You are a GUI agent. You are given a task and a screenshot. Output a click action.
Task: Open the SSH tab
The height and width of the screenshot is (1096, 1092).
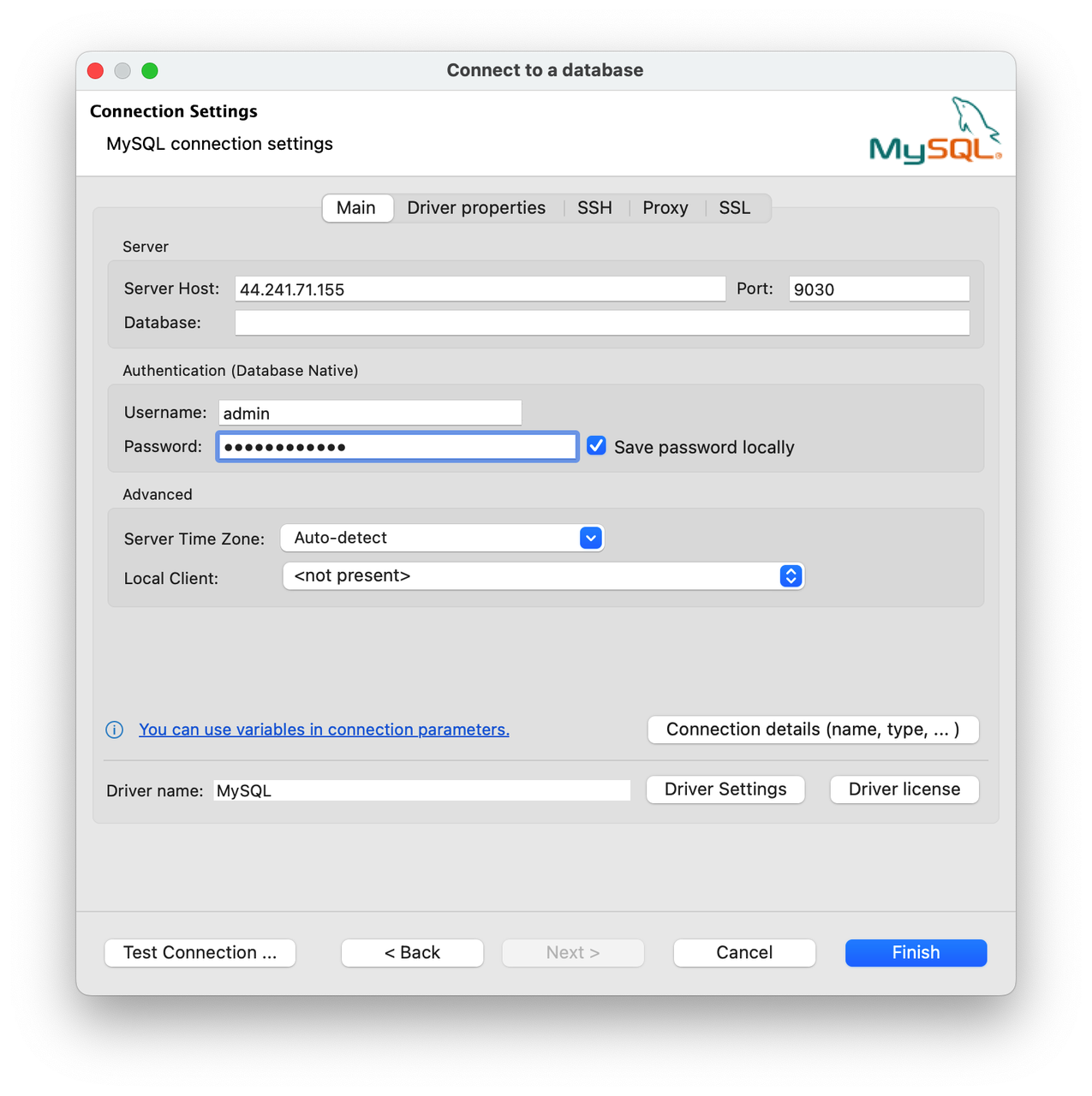(594, 208)
